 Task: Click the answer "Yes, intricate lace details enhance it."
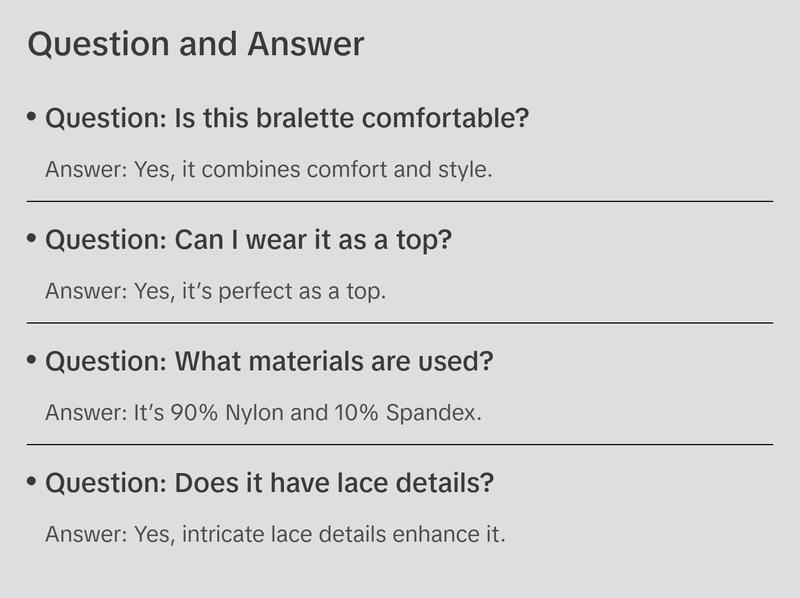coord(275,534)
